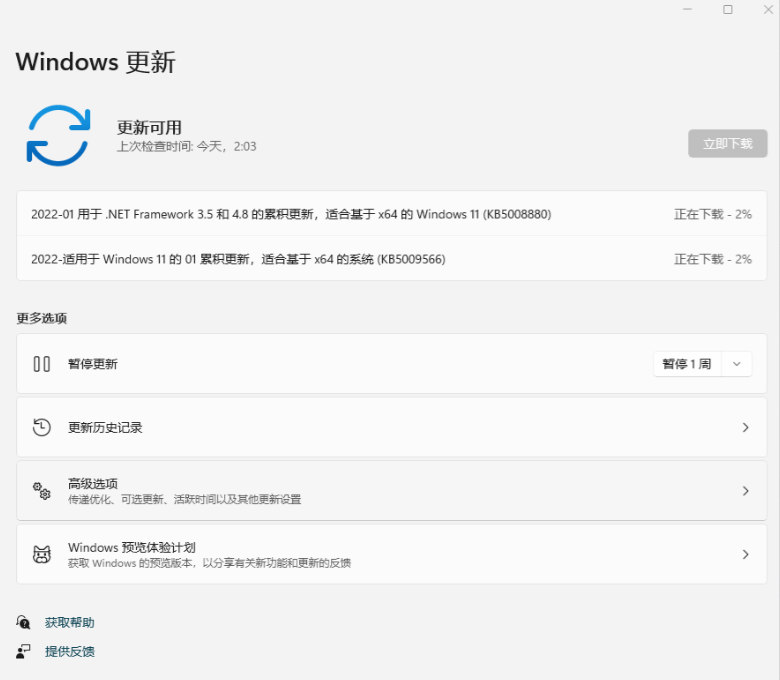Select the KB5009566 cumulative update row
The width and height of the screenshot is (780, 680).
click(x=391, y=258)
